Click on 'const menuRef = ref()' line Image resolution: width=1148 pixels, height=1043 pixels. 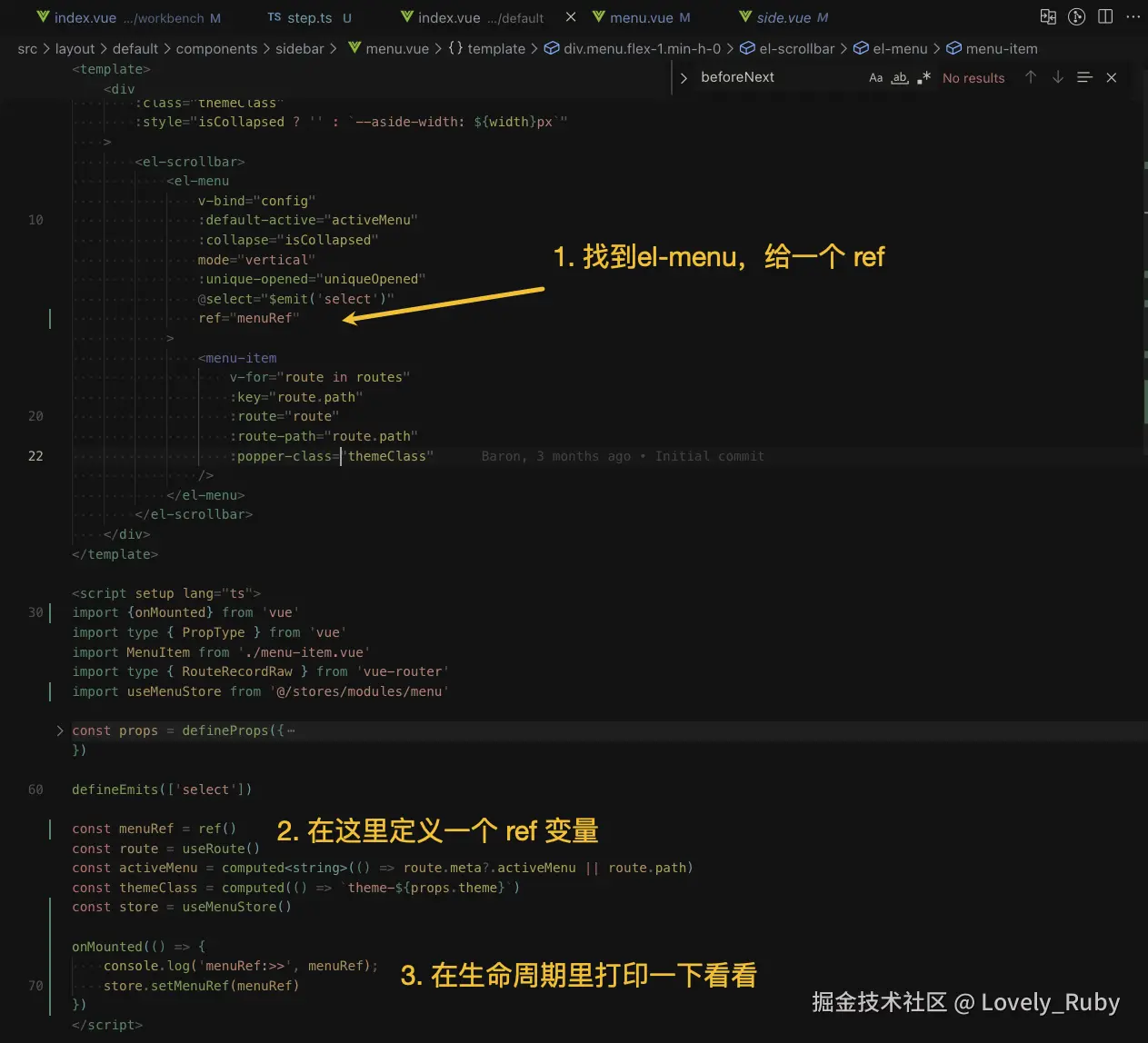click(154, 829)
